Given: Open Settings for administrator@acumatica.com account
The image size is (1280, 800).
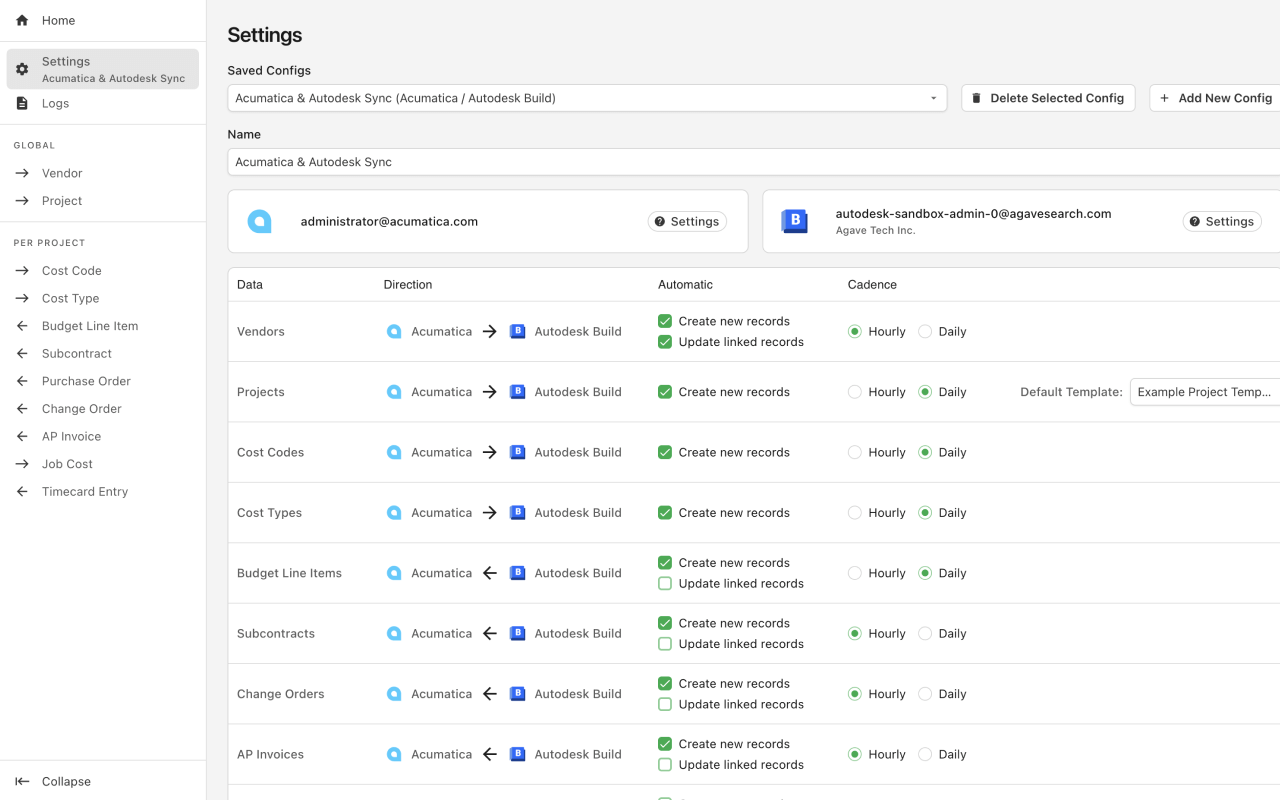Looking at the screenshot, I should coord(687,221).
